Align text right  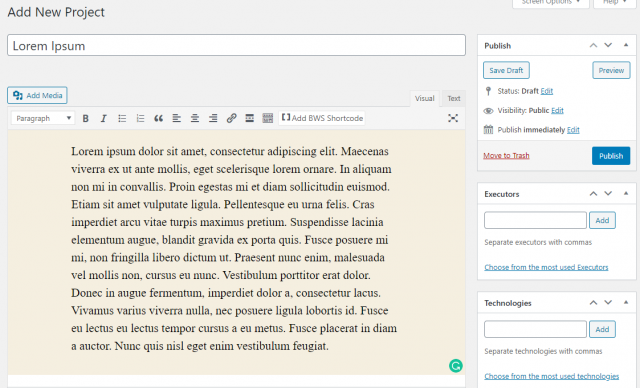[x=213, y=118]
